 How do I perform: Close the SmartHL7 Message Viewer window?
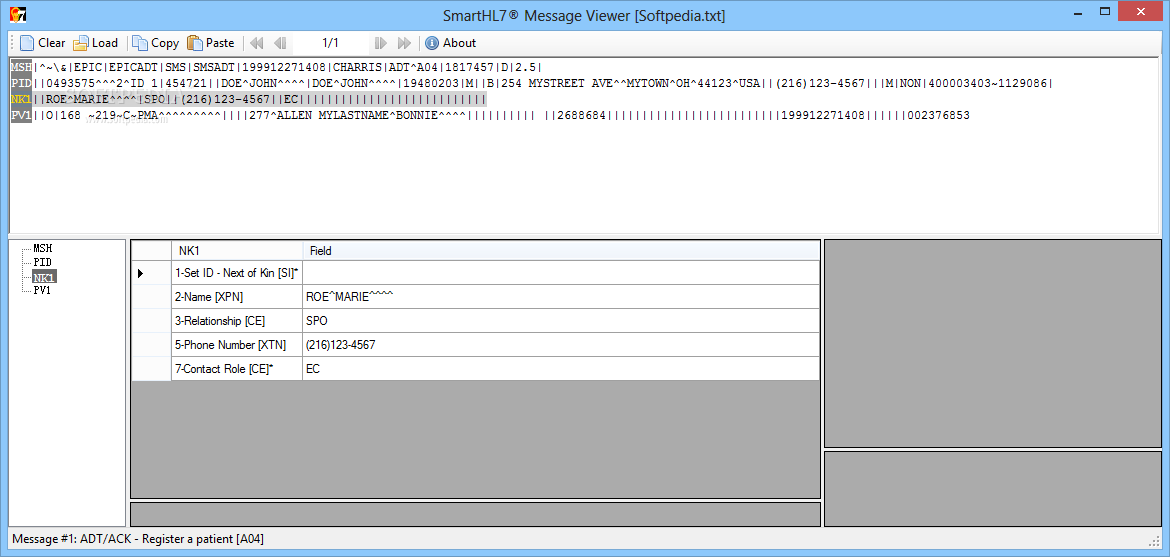coord(1139,11)
